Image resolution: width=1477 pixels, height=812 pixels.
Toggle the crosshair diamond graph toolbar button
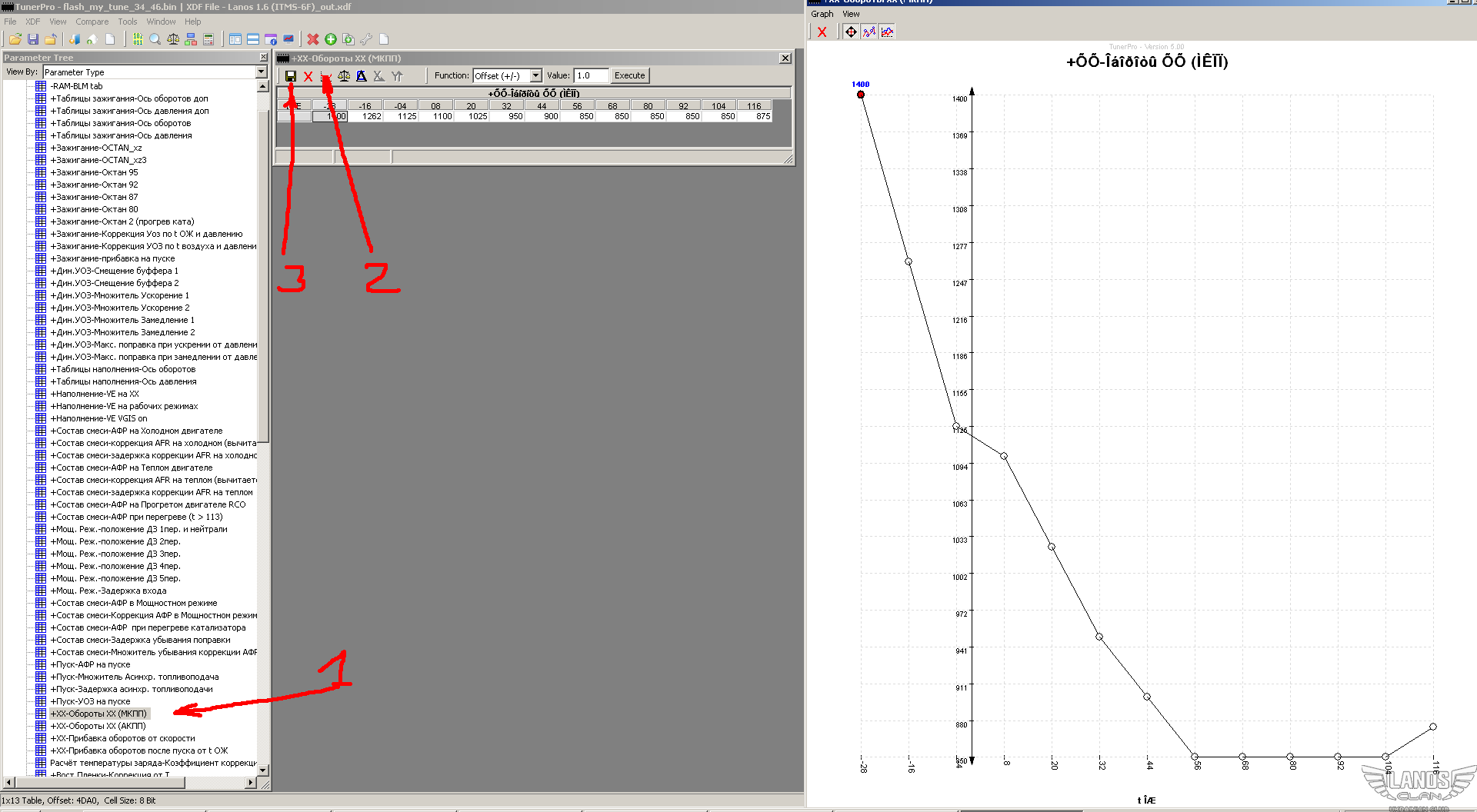point(851,32)
